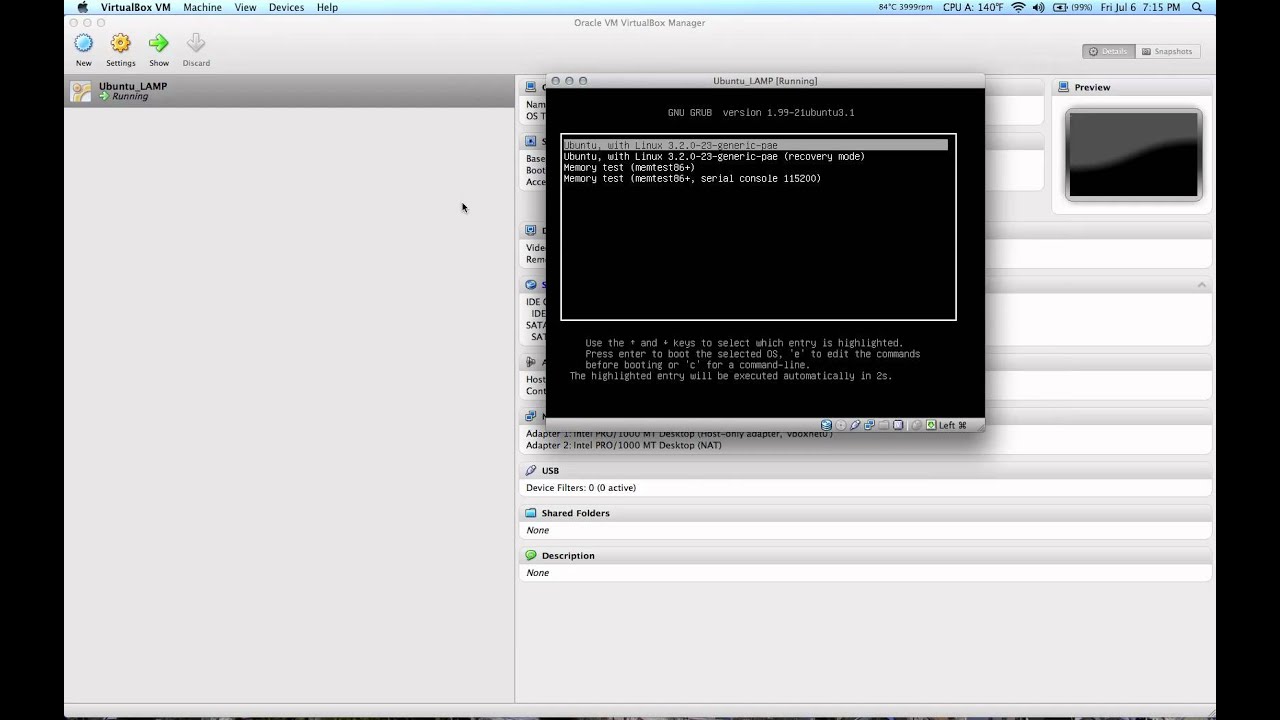Click the battery status menu bar icon
1280x720 pixels.
[x=1060, y=7]
